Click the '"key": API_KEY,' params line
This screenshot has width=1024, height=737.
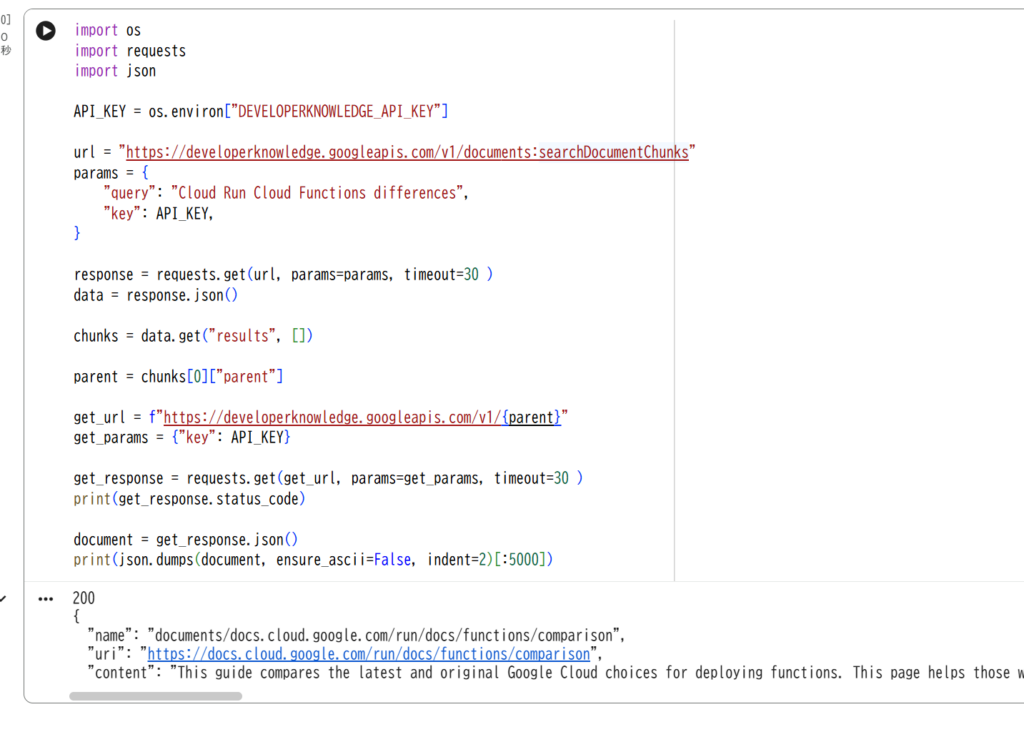[x=158, y=213]
